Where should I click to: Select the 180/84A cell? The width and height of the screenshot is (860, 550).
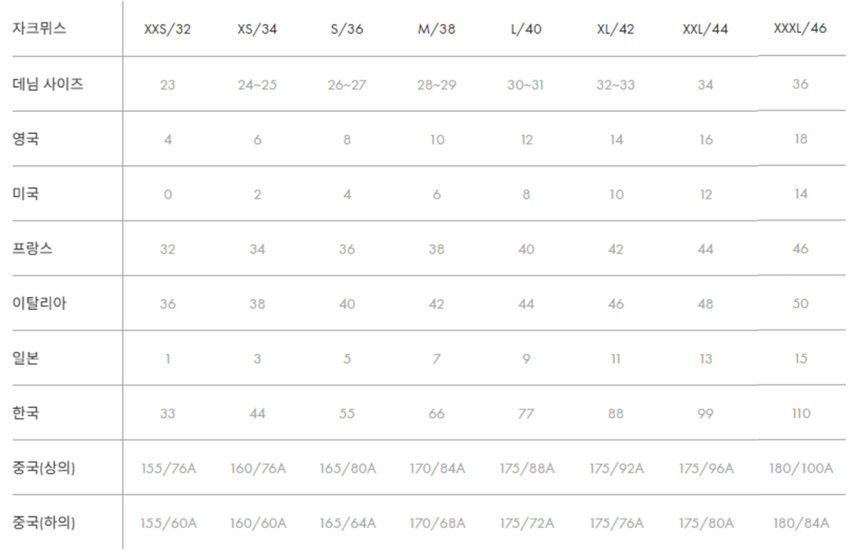point(800,523)
